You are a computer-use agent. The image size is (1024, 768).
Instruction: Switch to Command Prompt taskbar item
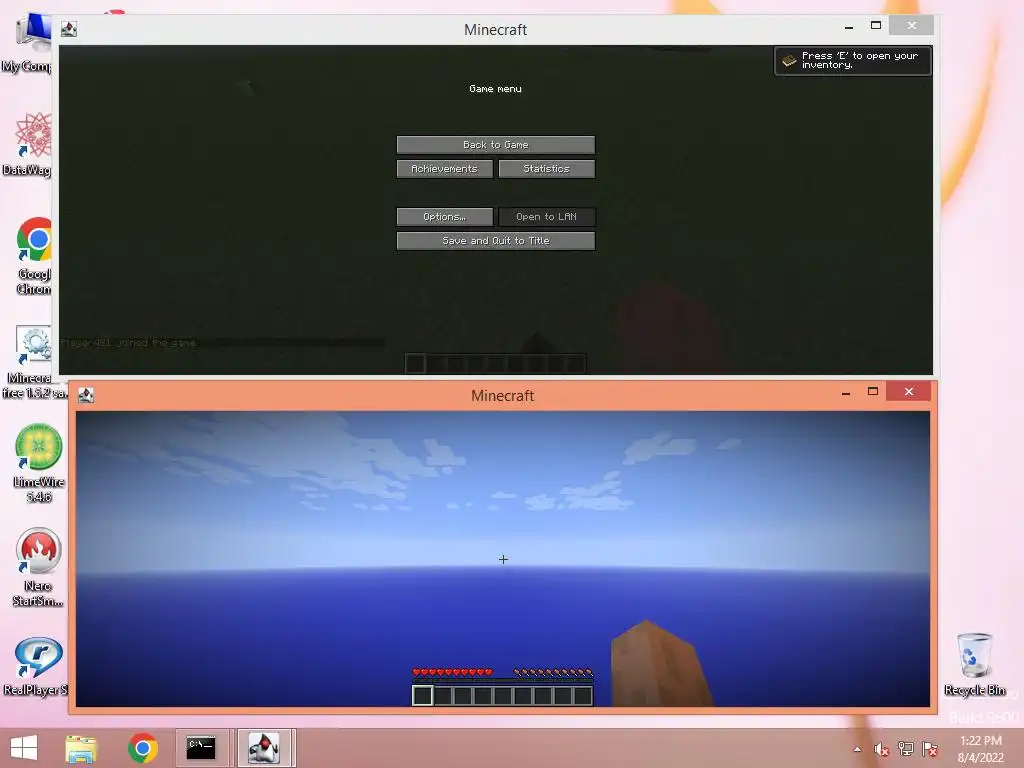tap(201, 748)
